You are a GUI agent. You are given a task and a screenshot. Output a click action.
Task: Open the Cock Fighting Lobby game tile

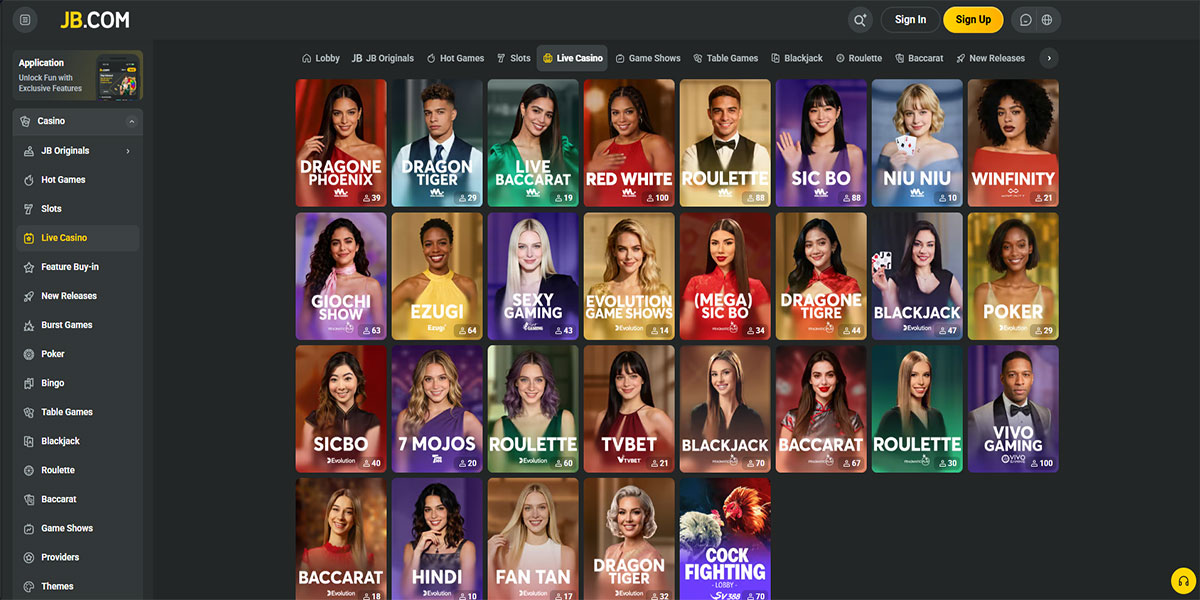pos(724,538)
